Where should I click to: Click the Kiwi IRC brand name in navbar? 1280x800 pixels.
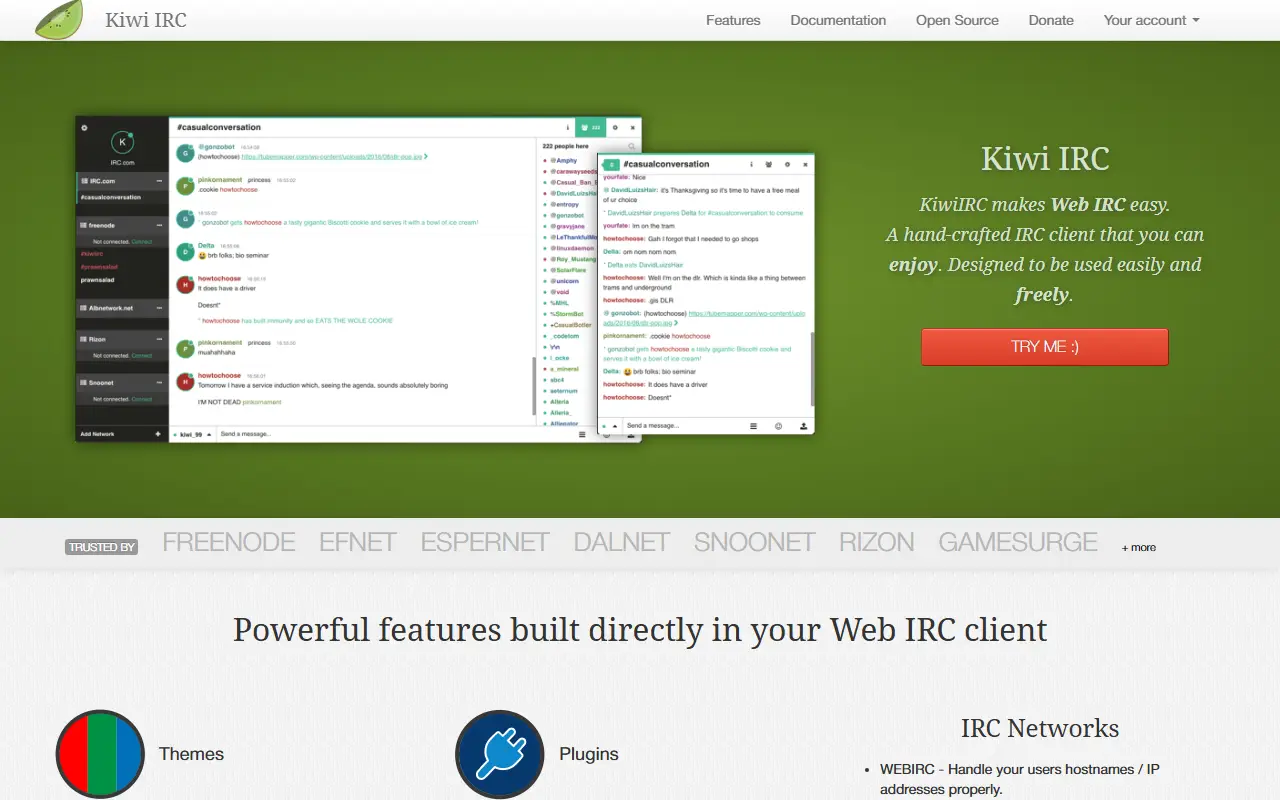click(x=146, y=20)
